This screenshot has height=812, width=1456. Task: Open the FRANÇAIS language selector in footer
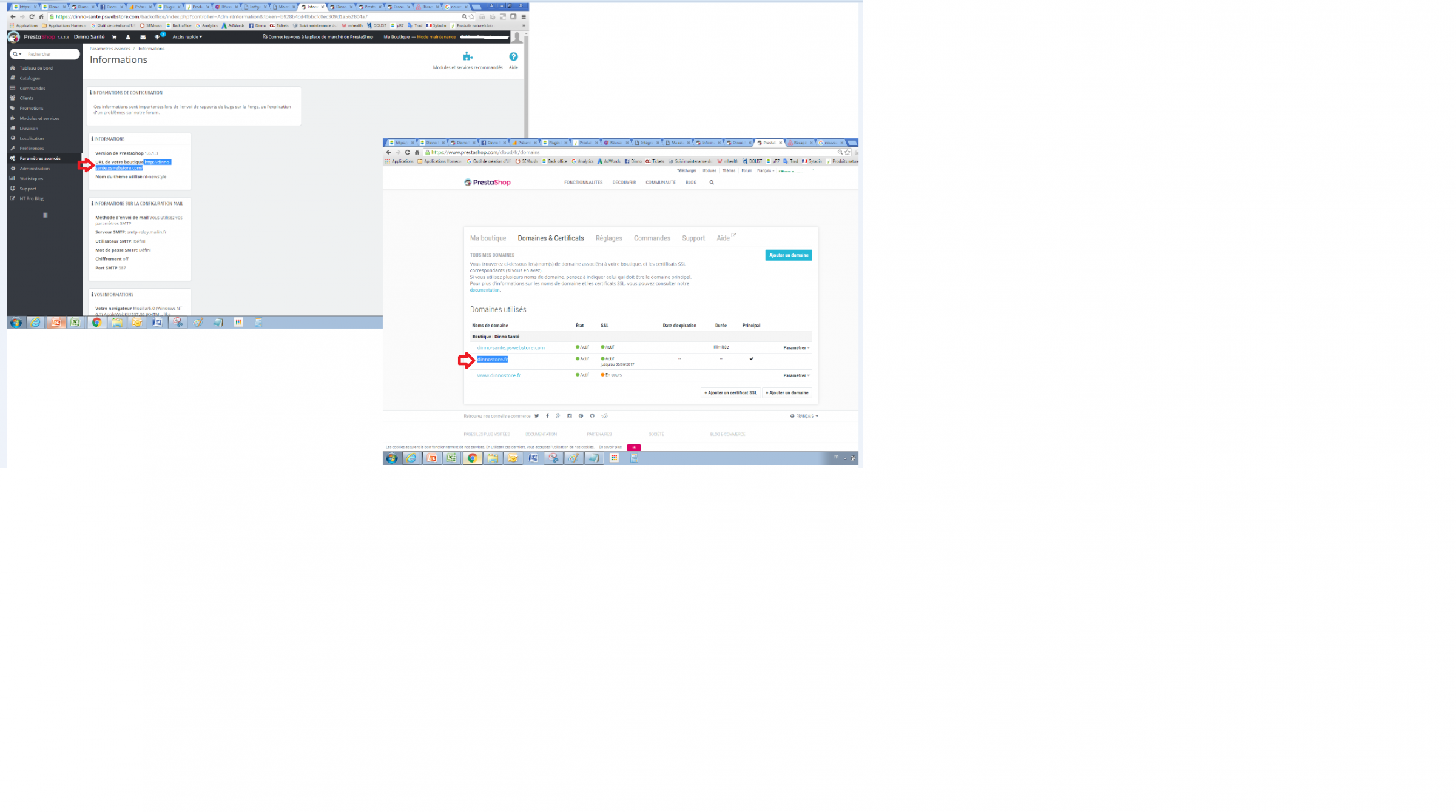(x=804, y=417)
